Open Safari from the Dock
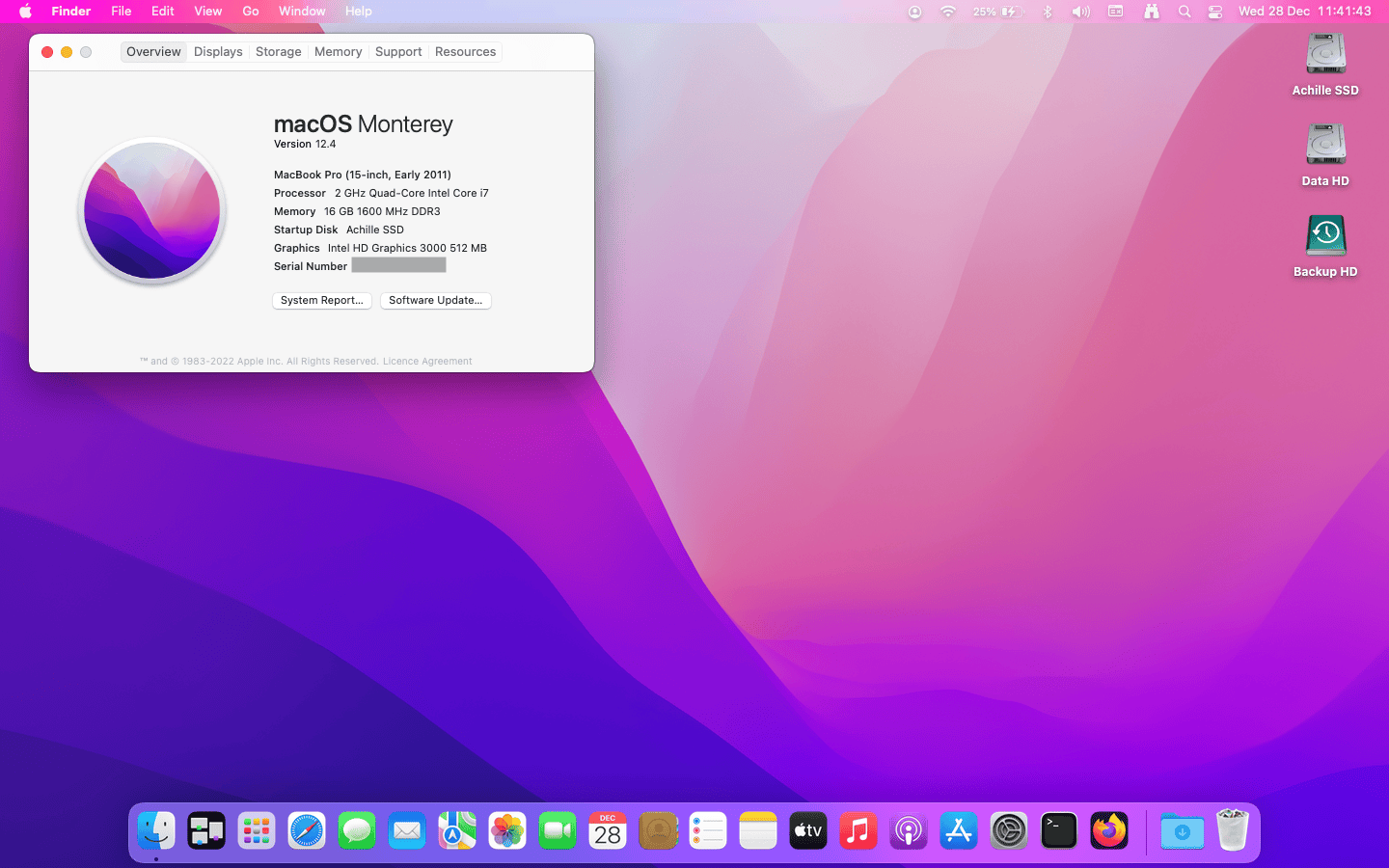This screenshot has height=868, width=1389. pos(307,830)
